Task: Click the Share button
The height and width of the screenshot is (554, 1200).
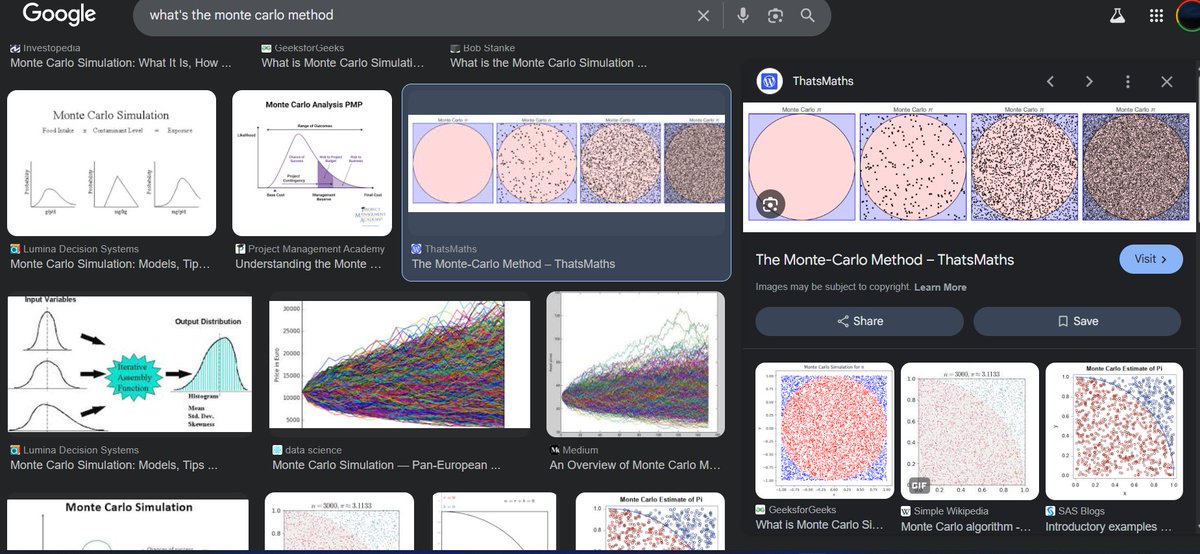Action: coord(859,321)
